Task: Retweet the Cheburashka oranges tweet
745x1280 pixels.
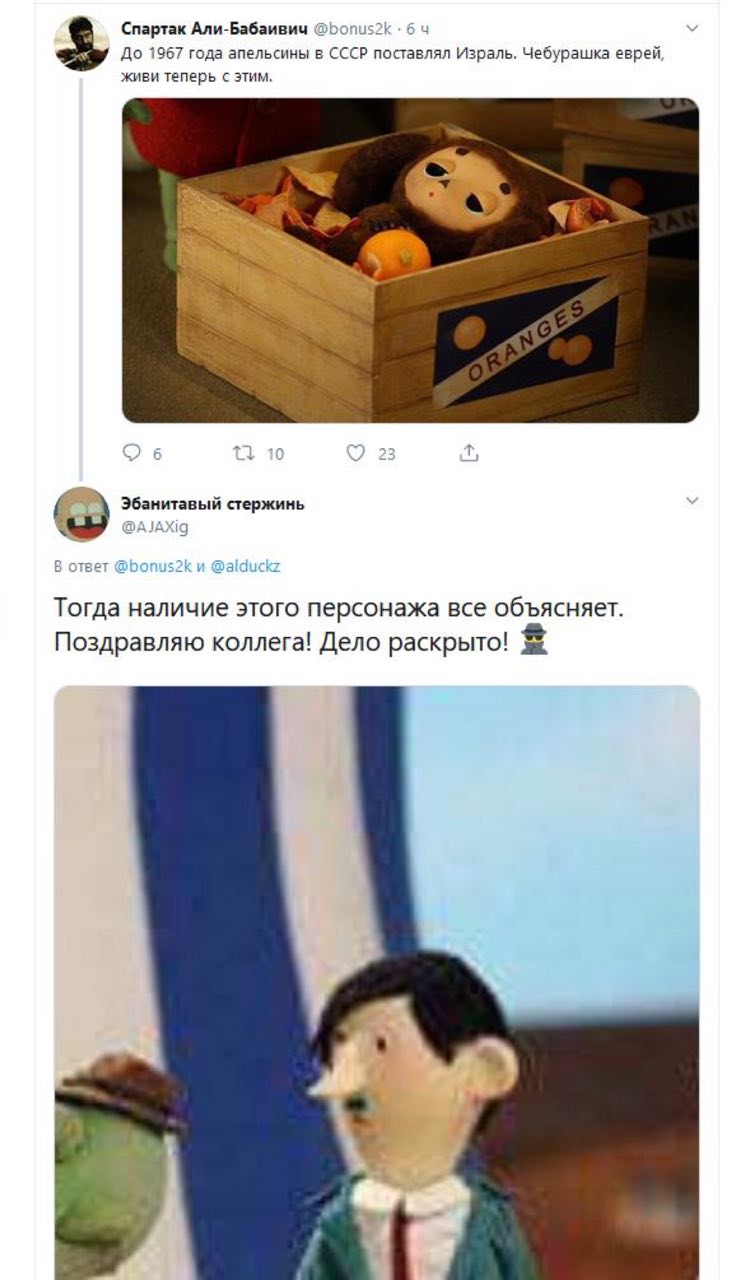Action: pos(241,453)
